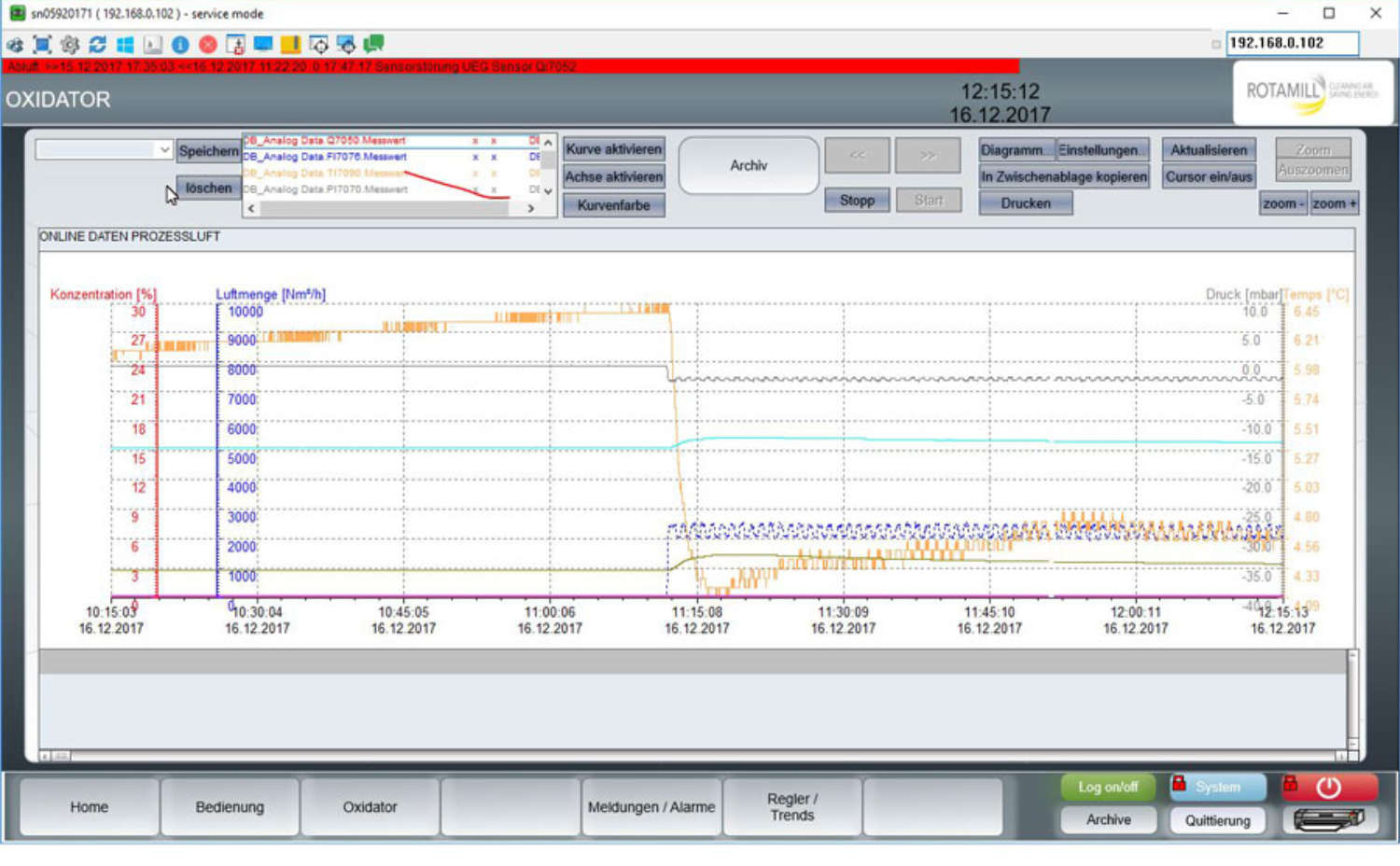Click the green chat bubbles icon
Image resolution: width=1400 pixels, height=866 pixels.
point(374,44)
